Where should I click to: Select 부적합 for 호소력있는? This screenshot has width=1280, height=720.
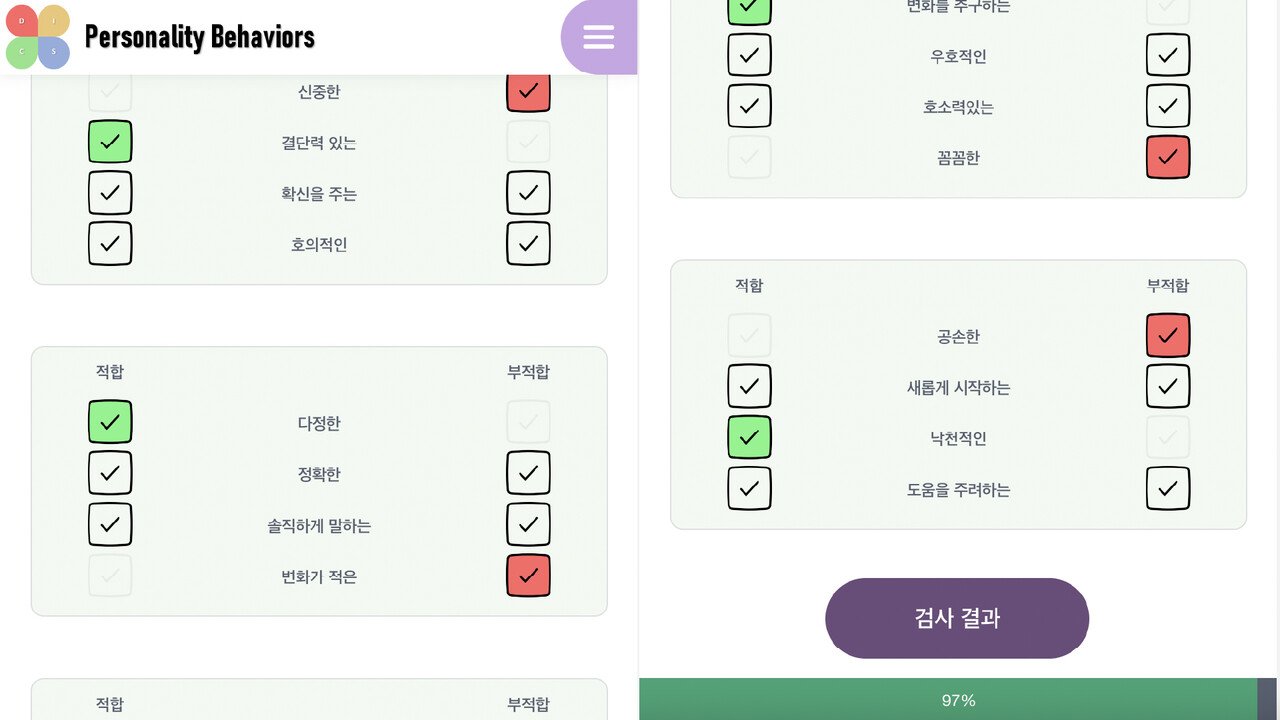click(1168, 106)
